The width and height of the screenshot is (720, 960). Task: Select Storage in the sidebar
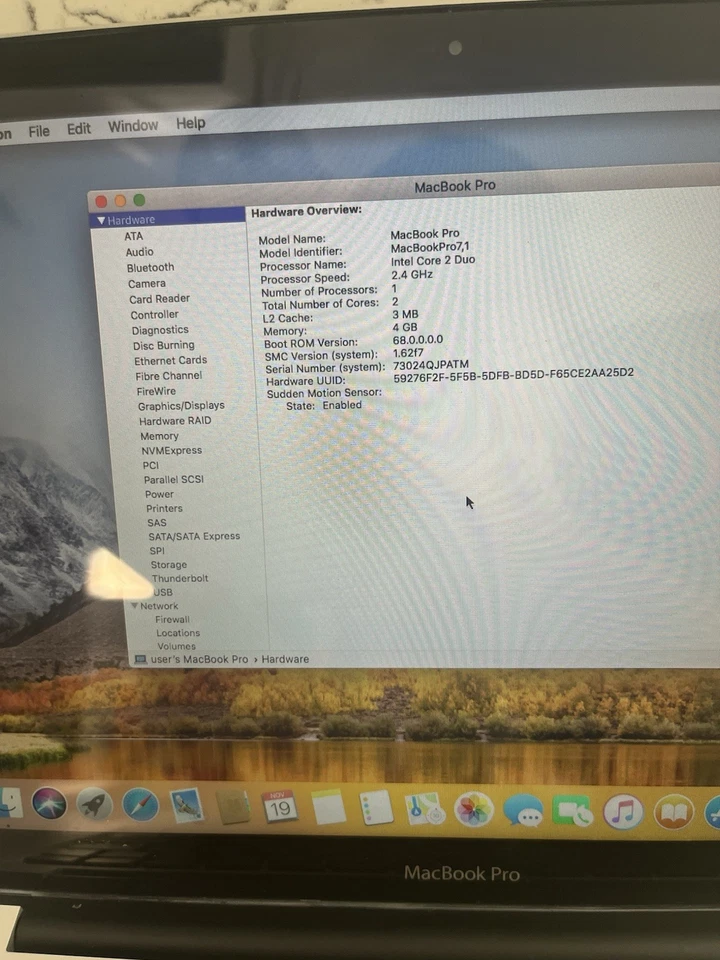tap(169, 564)
